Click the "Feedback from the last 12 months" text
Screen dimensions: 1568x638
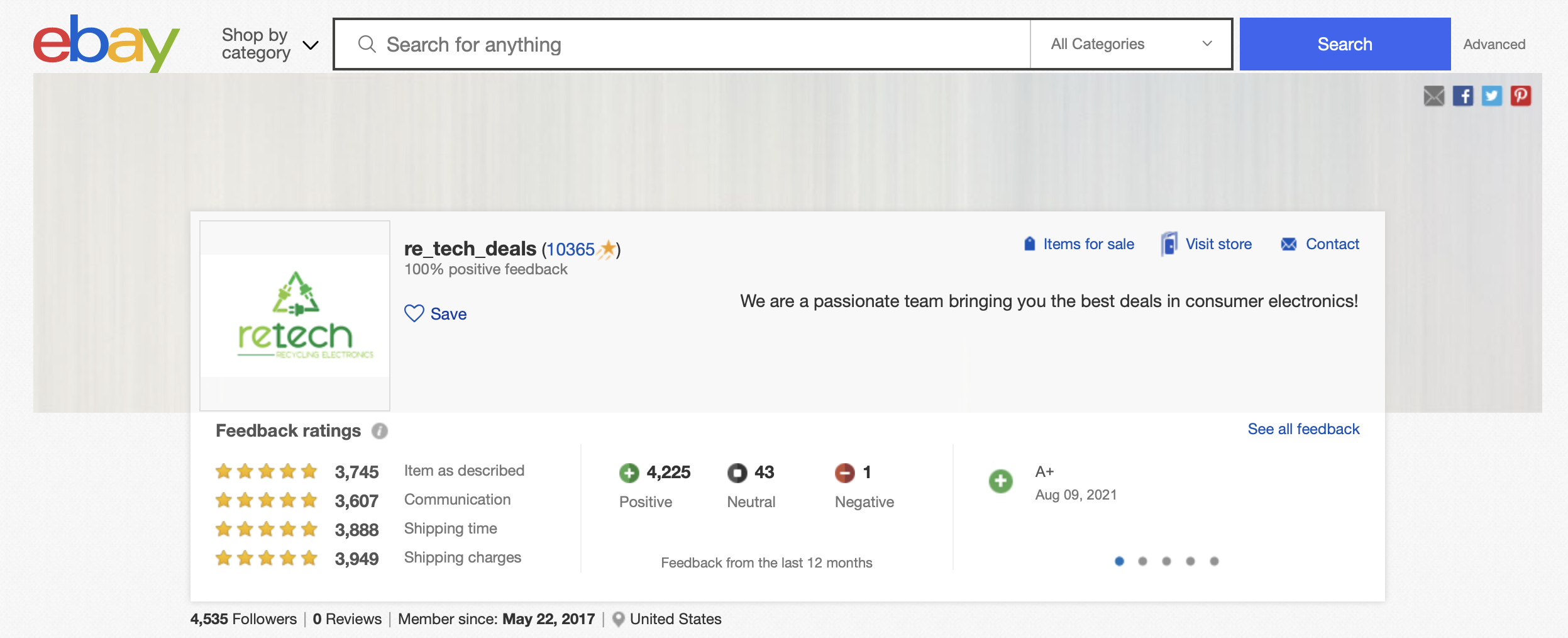tap(766, 563)
